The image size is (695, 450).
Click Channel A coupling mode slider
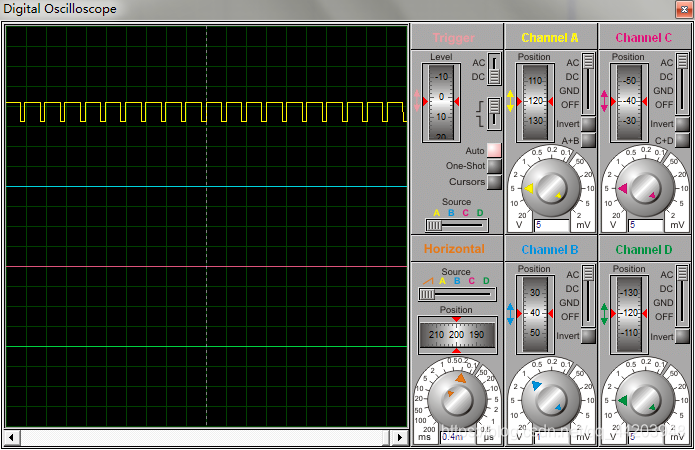[588, 84]
